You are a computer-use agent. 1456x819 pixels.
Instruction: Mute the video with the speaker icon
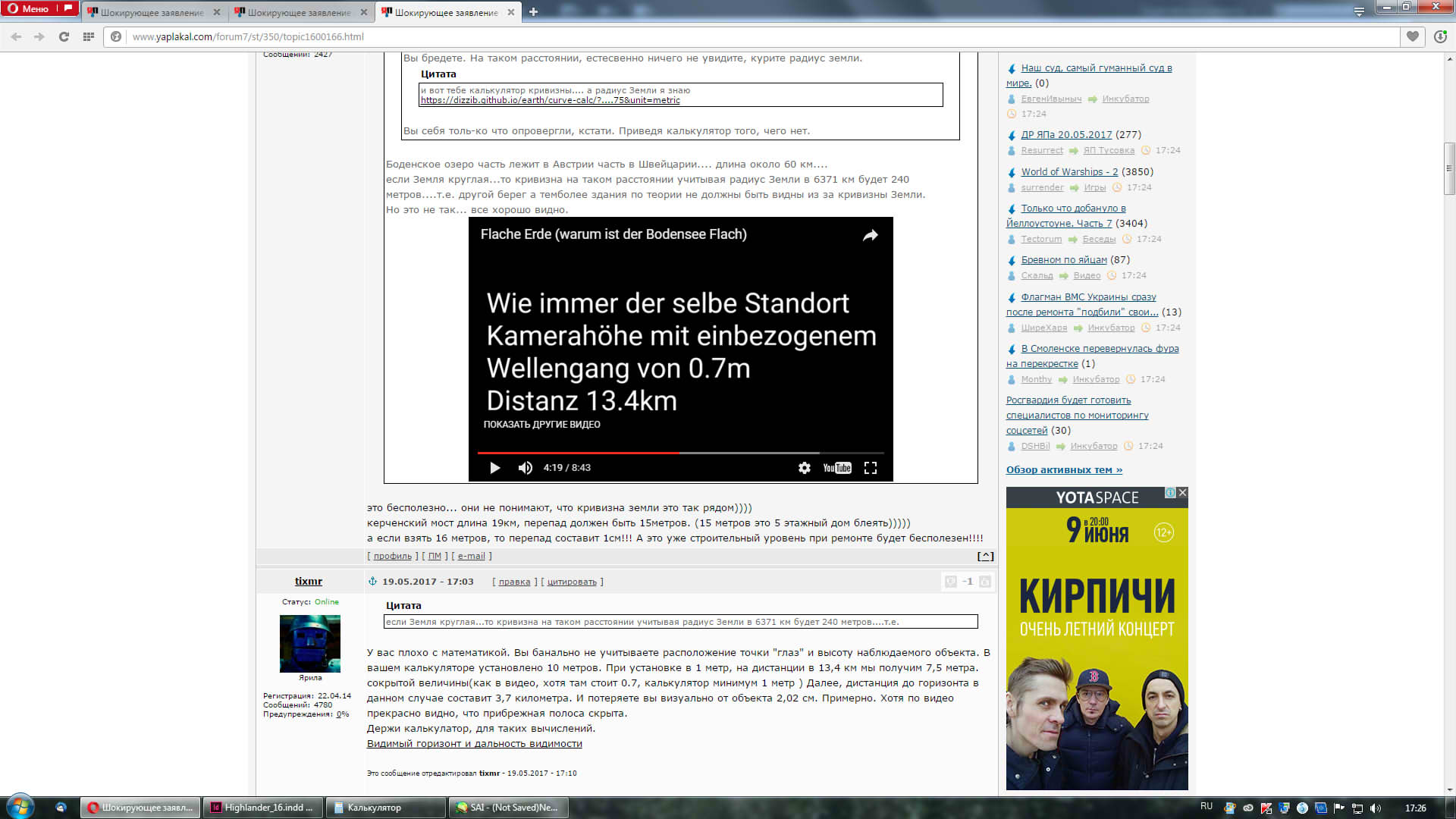click(525, 468)
